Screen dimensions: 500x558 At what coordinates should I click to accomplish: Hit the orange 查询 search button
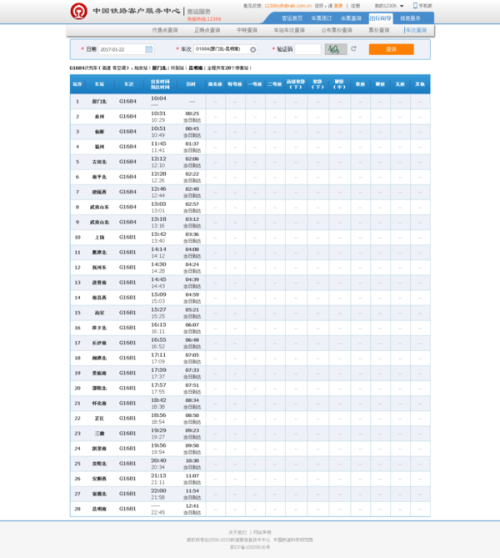pos(391,49)
